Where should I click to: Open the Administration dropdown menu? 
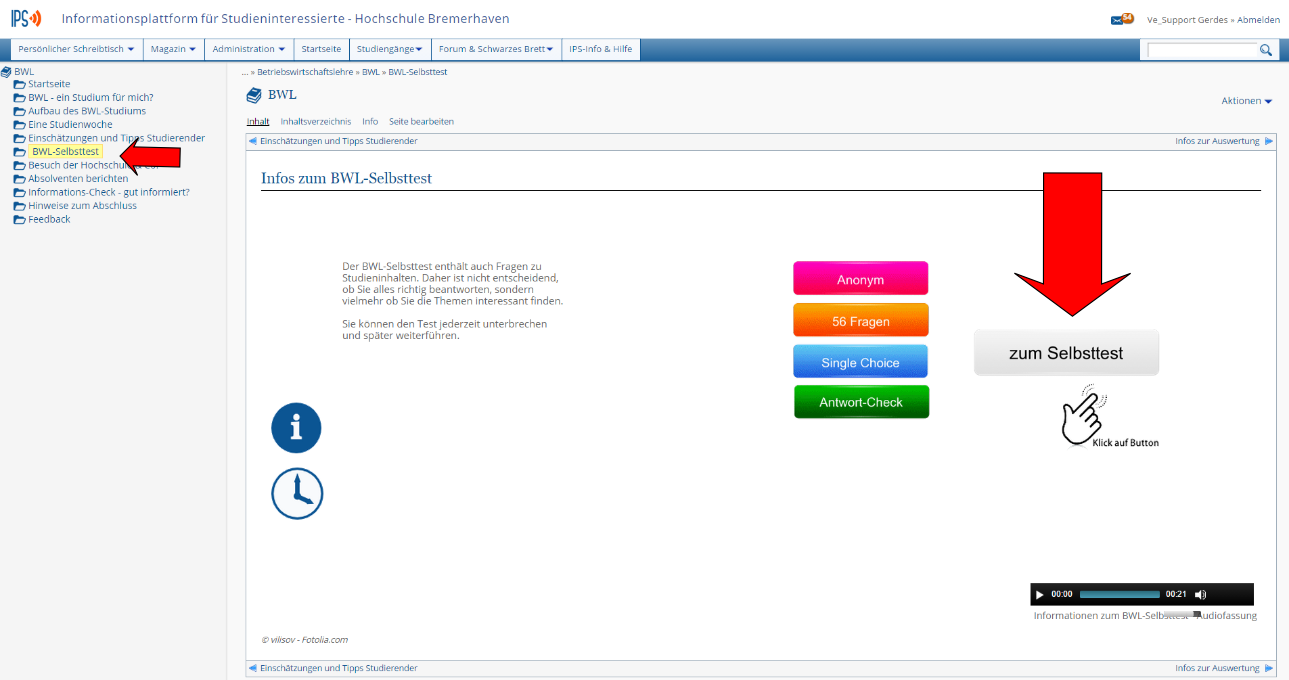click(248, 49)
